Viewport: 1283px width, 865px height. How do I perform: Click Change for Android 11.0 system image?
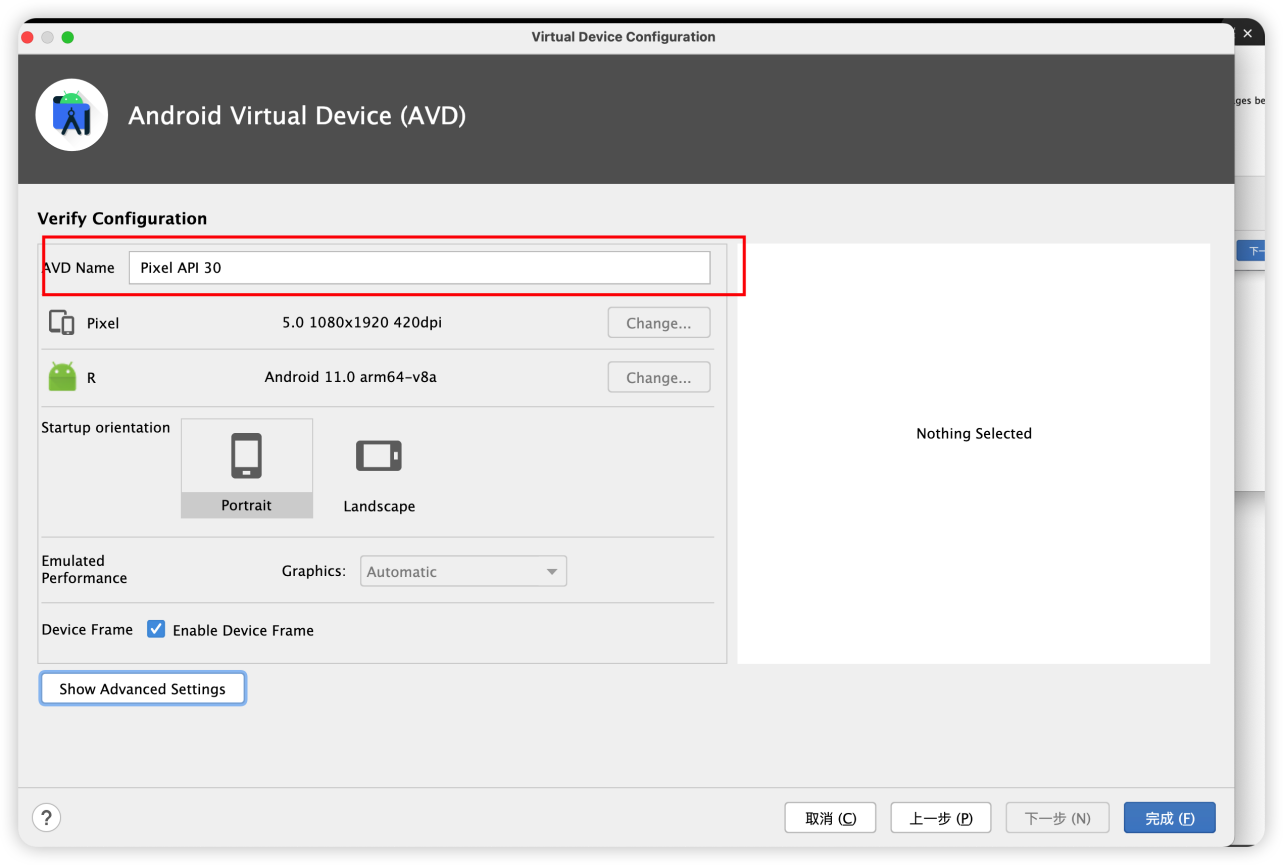(x=659, y=377)
